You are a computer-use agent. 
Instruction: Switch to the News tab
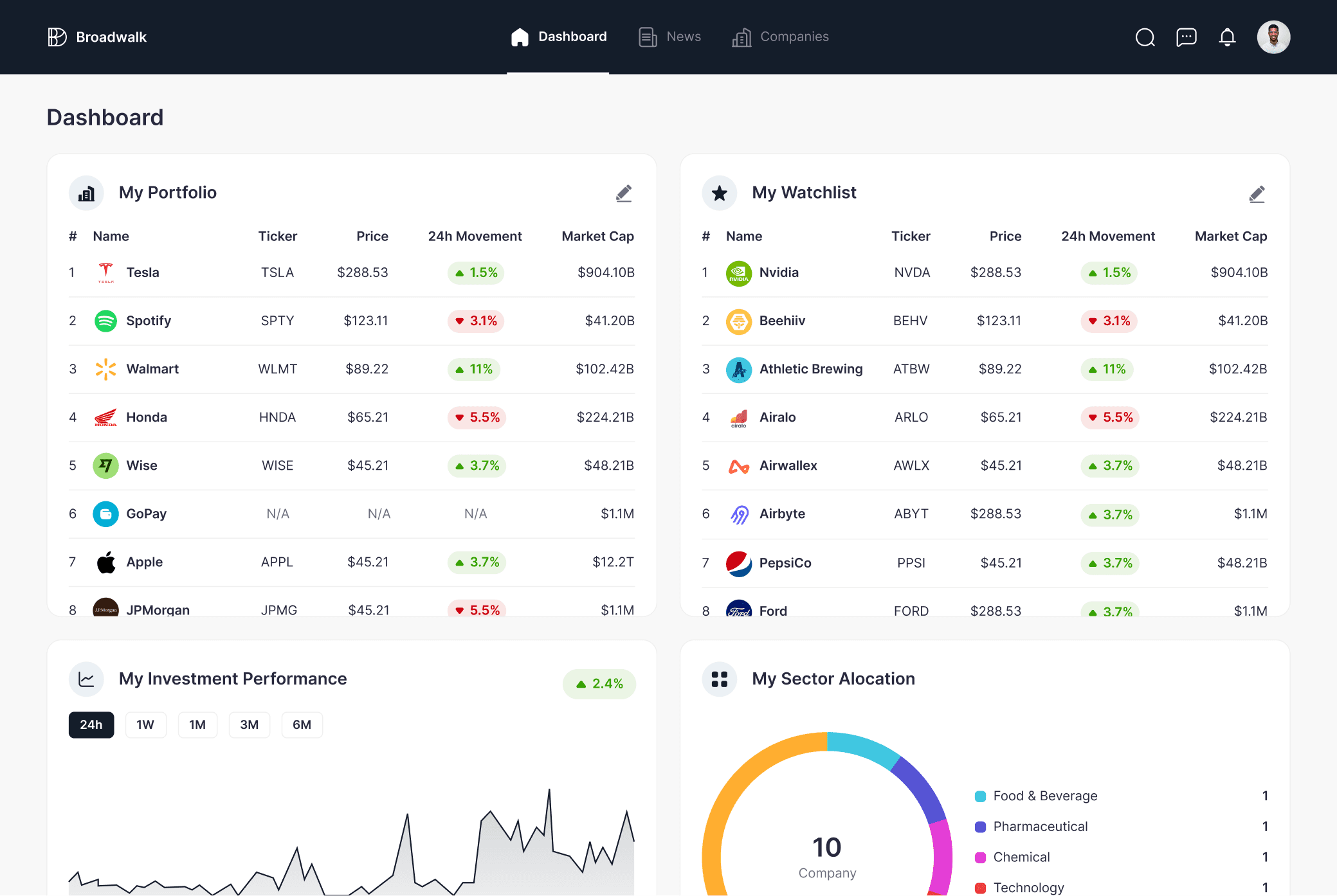coord(669,37)
